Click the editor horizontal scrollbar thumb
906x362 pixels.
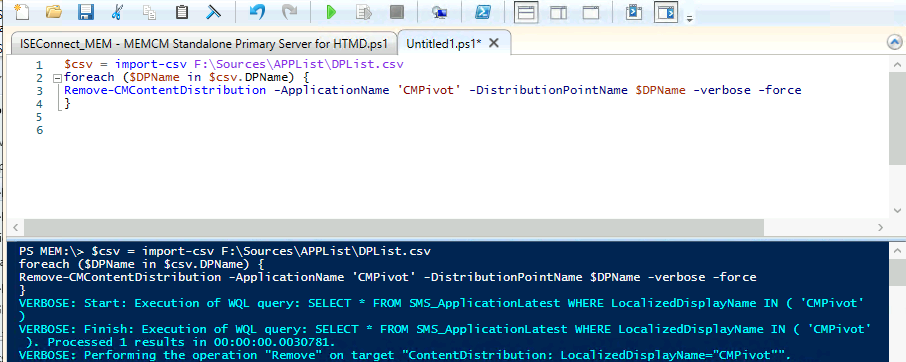click(395, 227)
